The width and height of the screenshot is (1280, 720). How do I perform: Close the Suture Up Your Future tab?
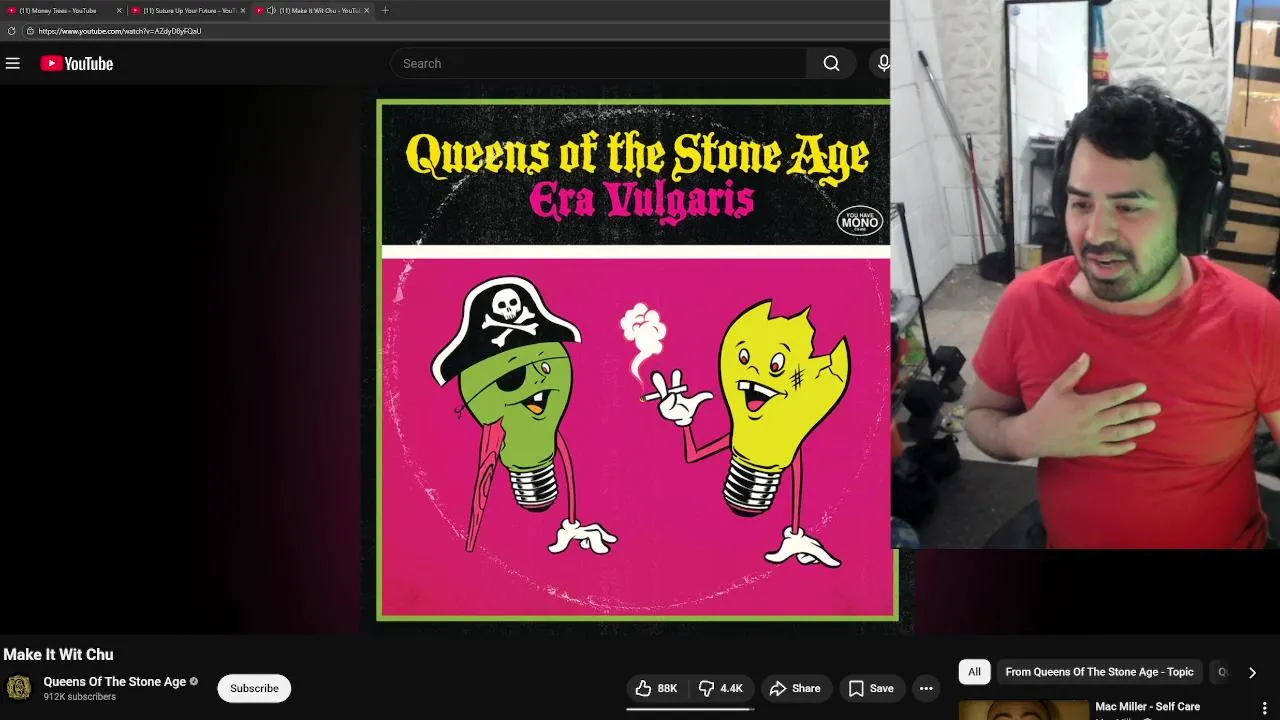click(x=243, y=10)
